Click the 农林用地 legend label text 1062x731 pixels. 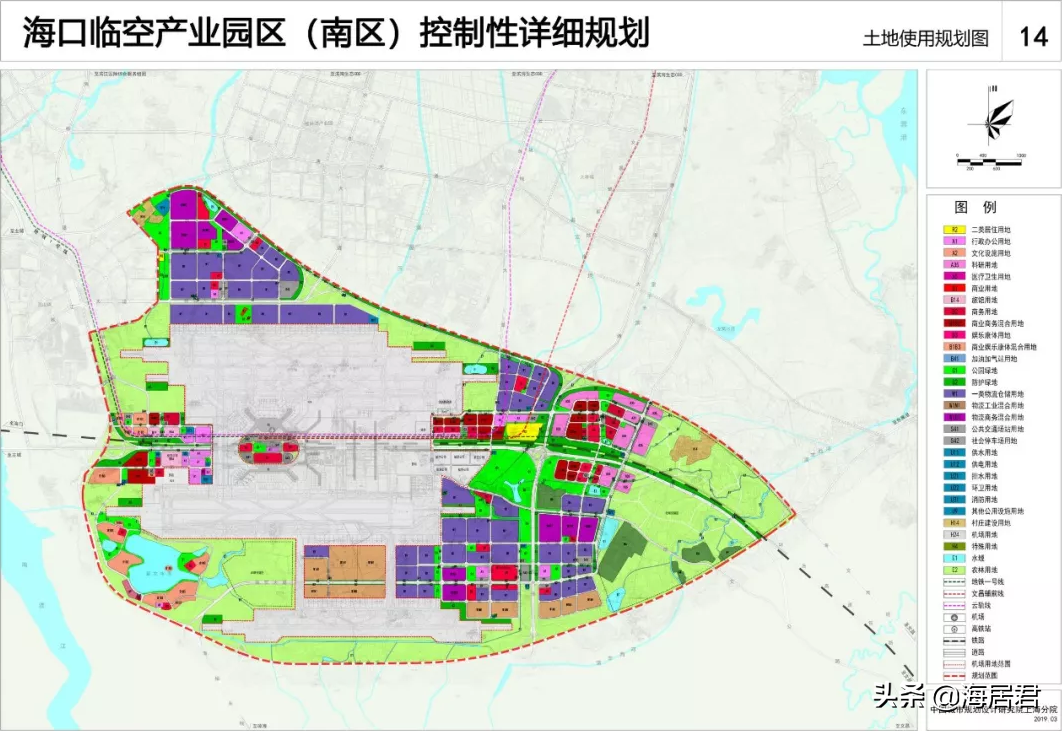point(985,570)
